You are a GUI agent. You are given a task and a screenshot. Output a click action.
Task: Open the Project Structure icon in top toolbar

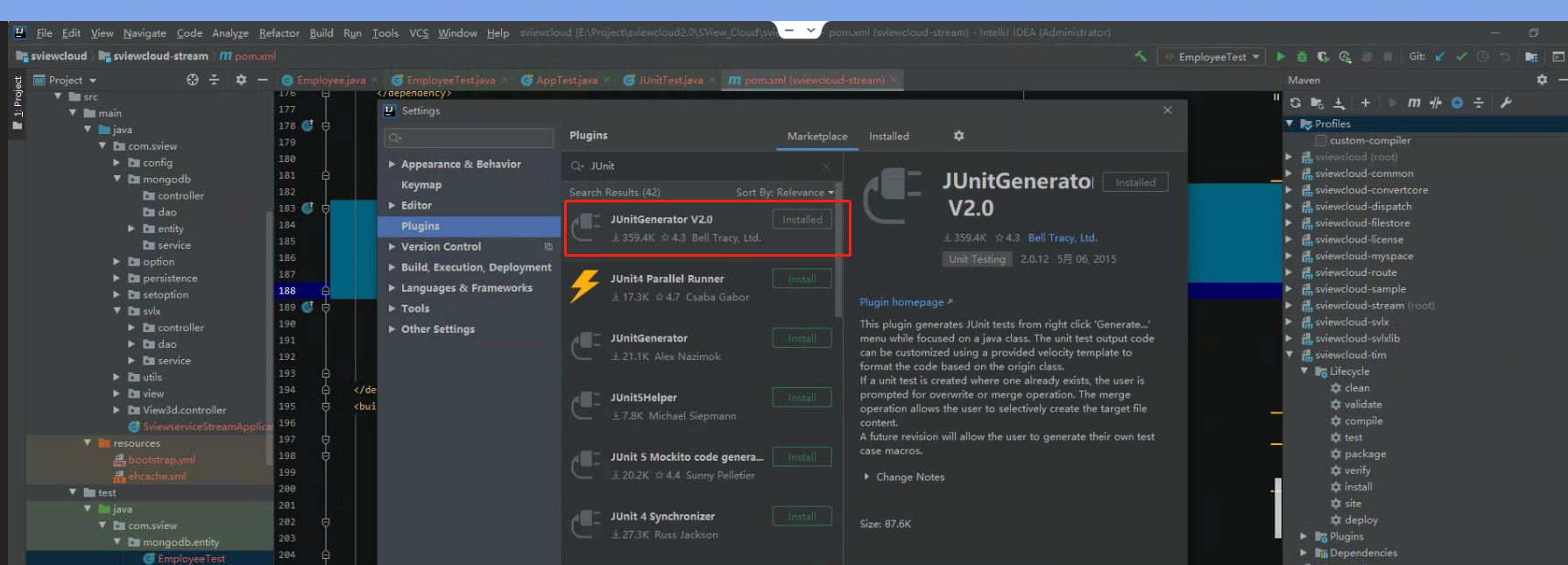pyautogui.click(x=1531, y=56)
